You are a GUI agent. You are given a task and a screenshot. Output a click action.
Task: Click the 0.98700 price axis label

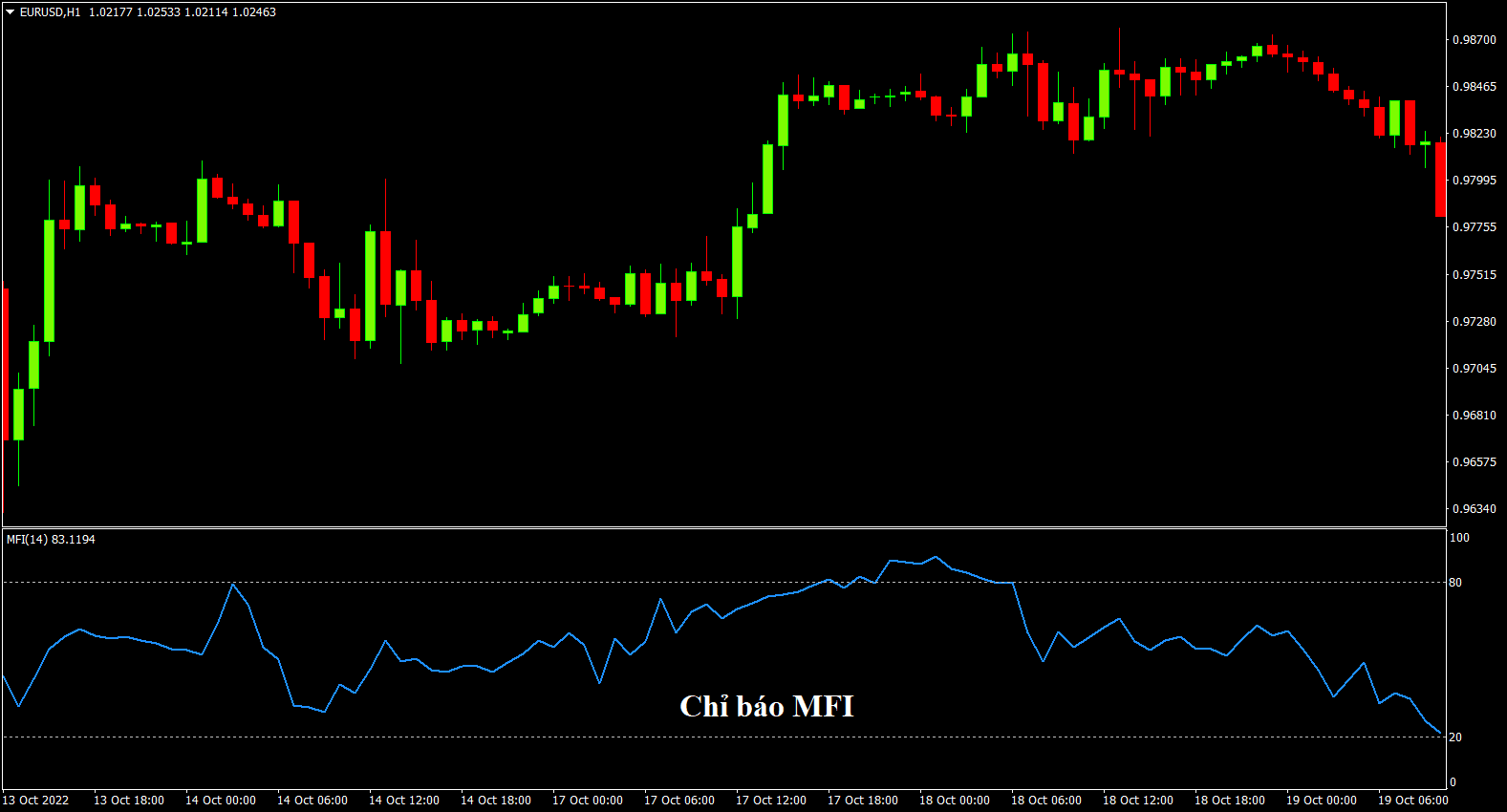click(x=1475, y=40)
